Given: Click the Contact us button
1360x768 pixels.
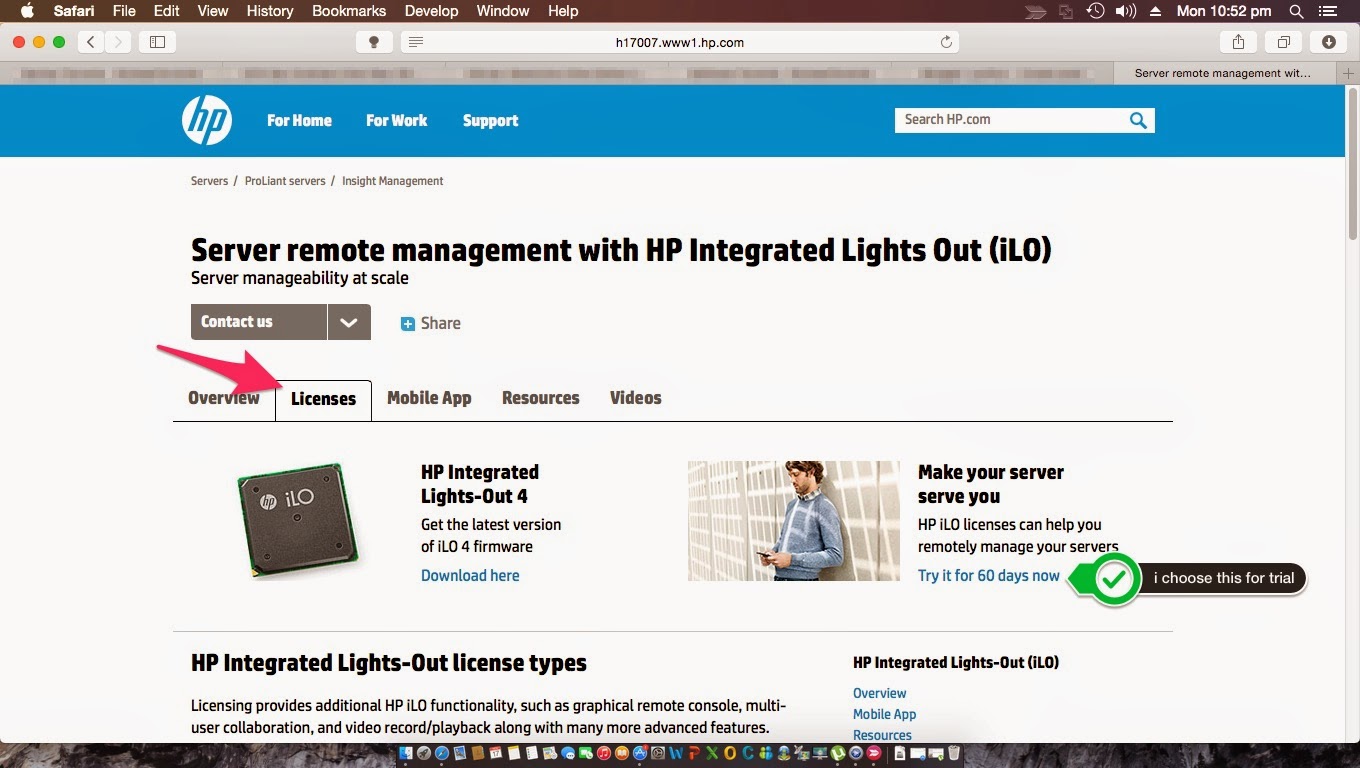Looking at the screenshot, I should (259, 322).
